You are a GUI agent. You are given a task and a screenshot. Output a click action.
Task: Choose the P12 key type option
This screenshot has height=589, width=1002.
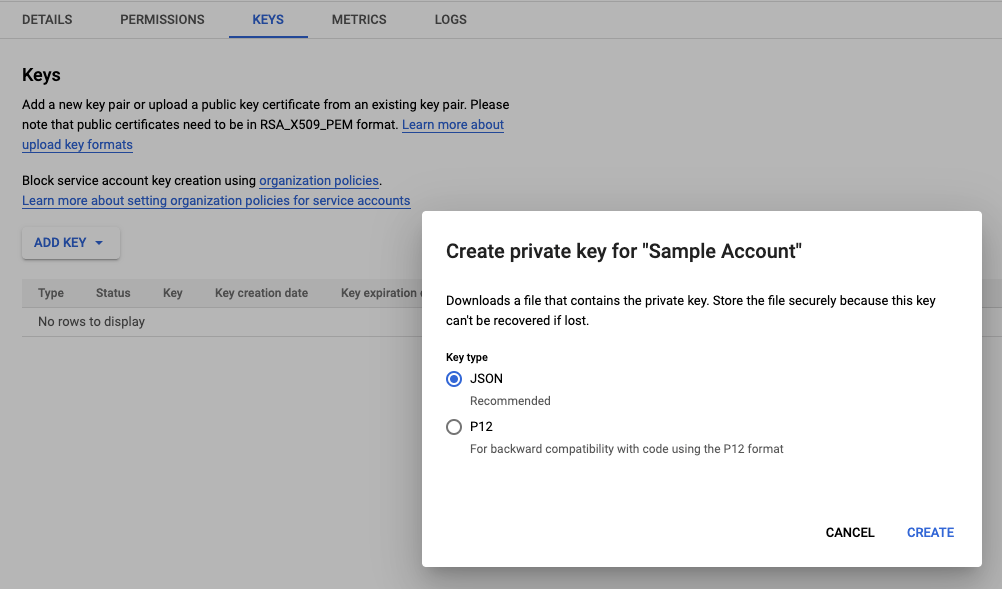coord(454,427)
